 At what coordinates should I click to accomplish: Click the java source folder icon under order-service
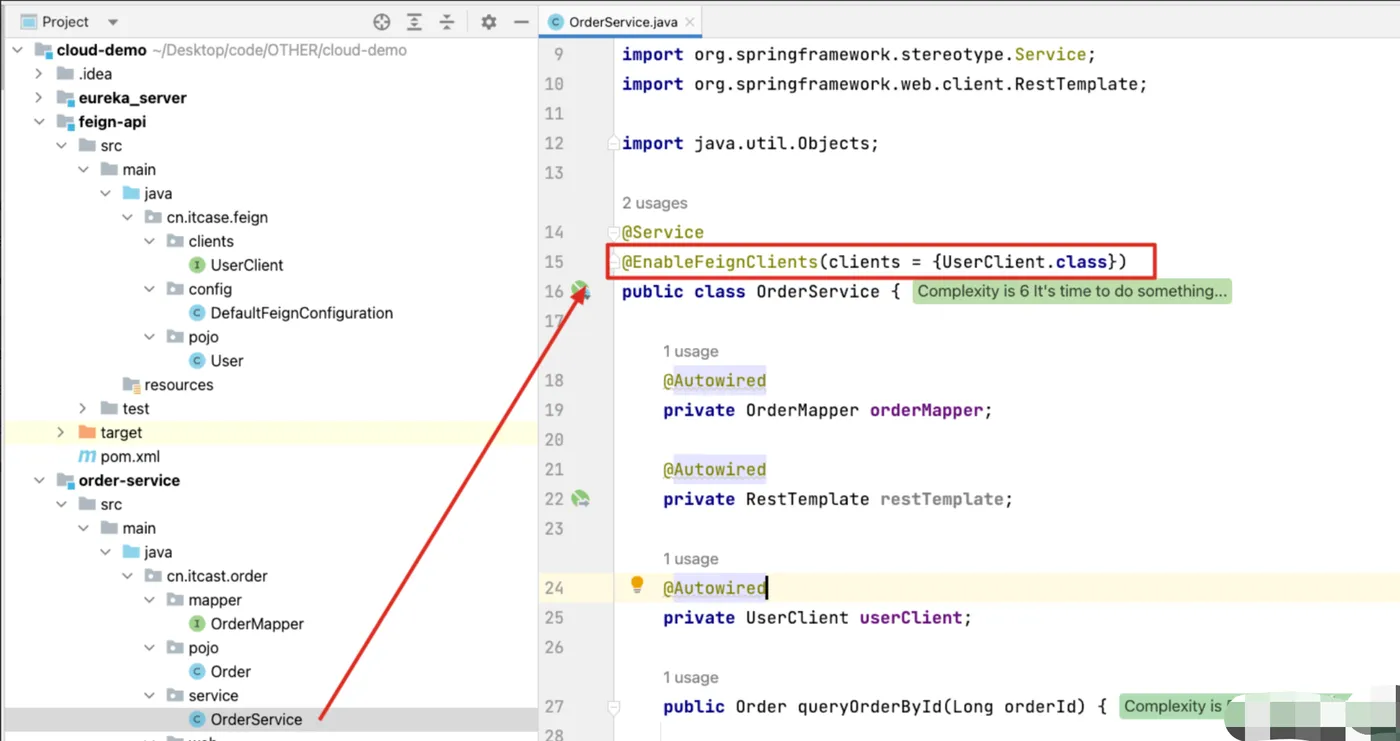(131, 552)
